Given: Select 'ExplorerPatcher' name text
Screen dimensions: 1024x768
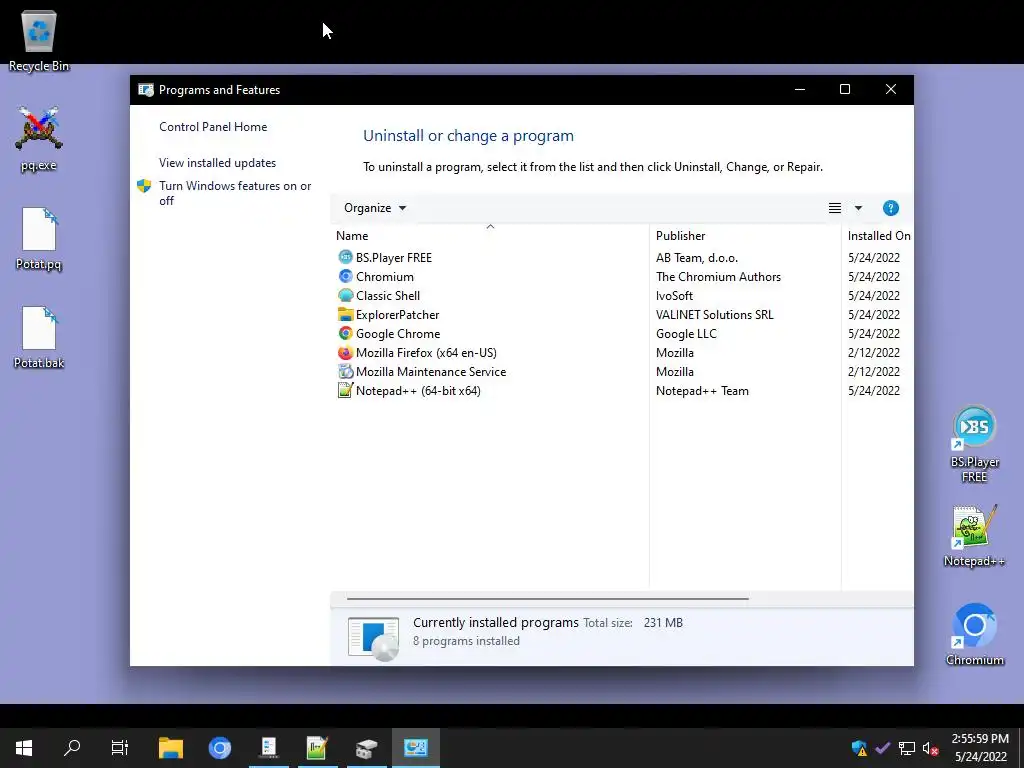Looking at the screenshot, I should (x=397, y=315).
